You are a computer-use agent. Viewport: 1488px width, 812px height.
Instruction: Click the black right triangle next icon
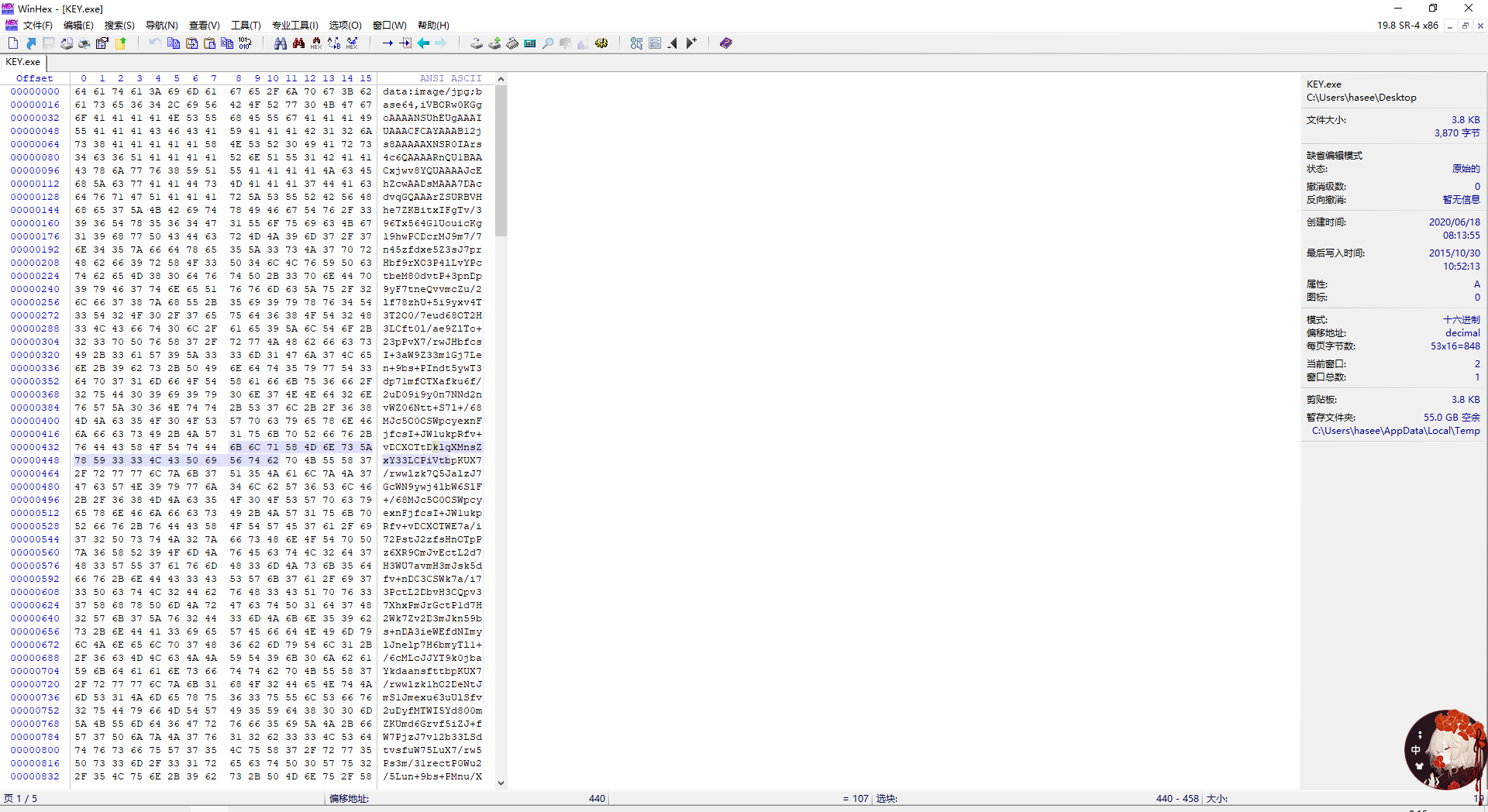pos(691,43)
